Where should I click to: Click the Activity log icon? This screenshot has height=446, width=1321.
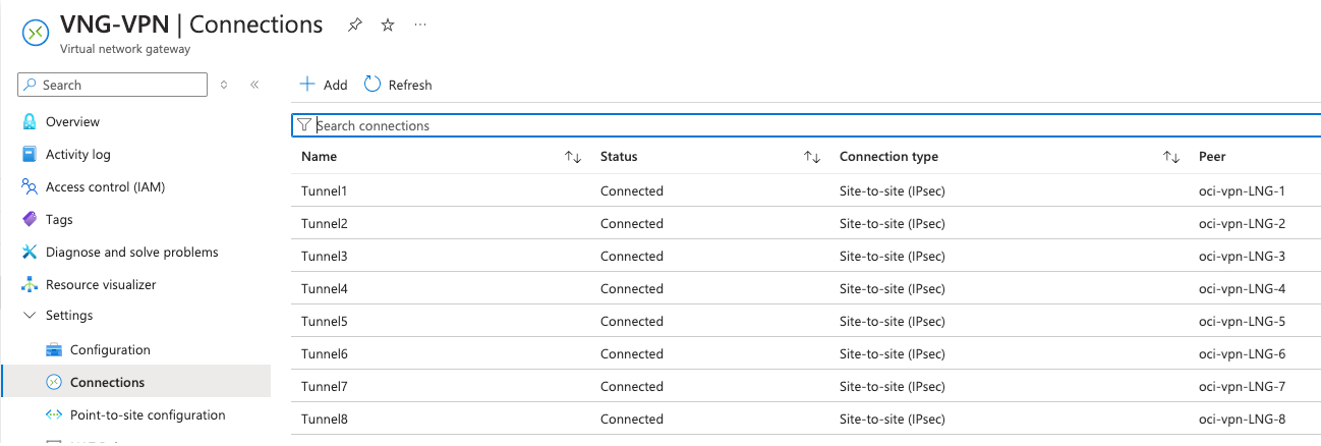point(29,154)
